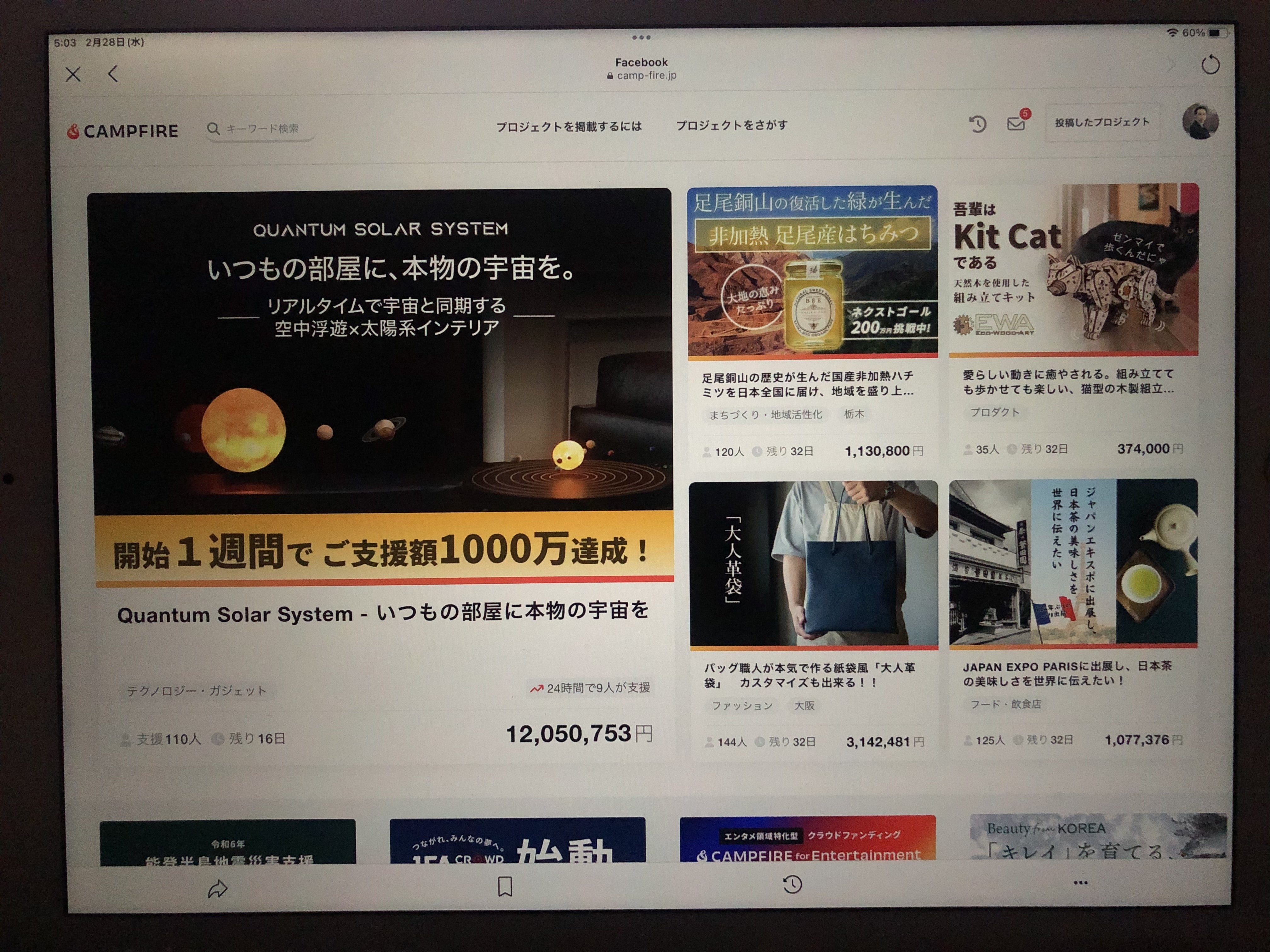
Task: Click the CAMPFIRE logo
Action: pos(123,131)
